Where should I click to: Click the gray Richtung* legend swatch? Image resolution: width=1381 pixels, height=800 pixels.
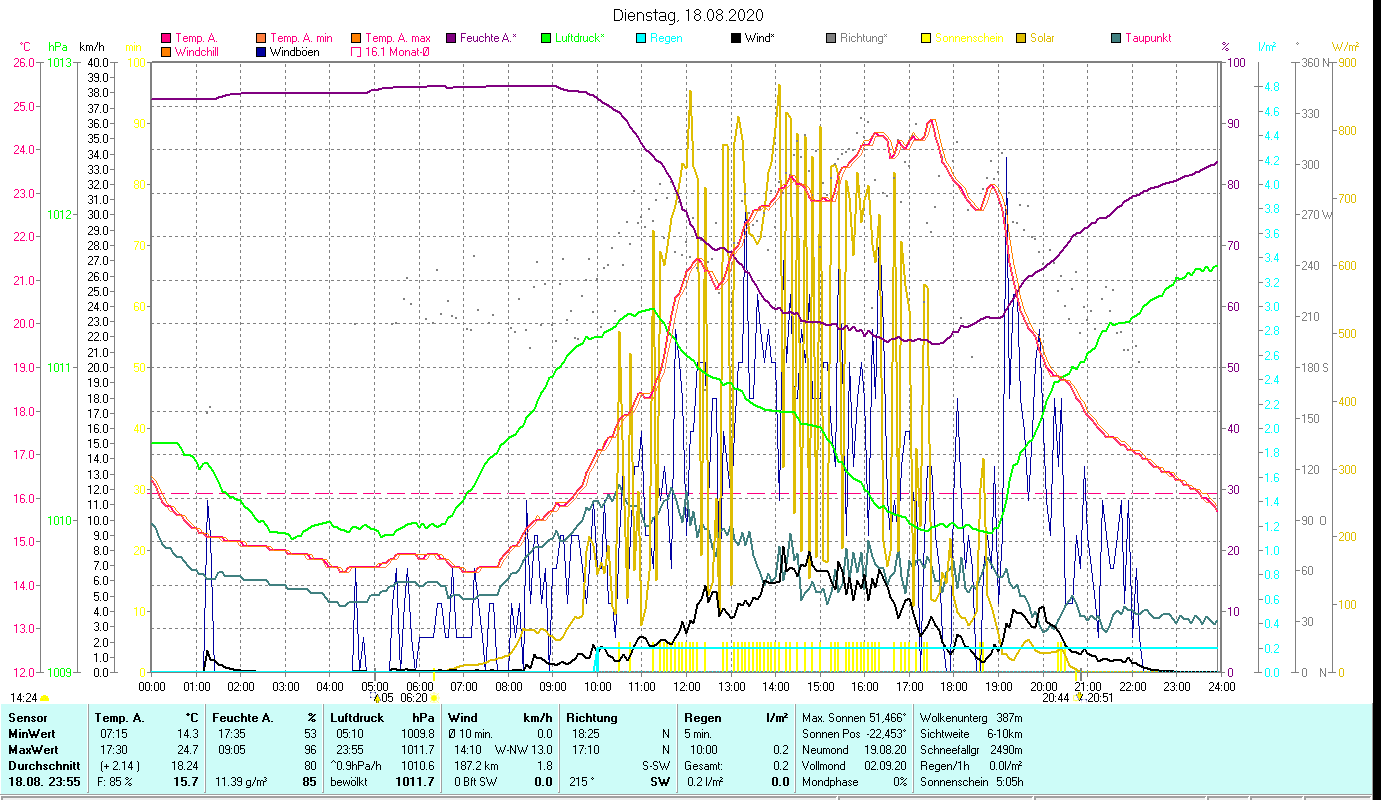point(831,38)
